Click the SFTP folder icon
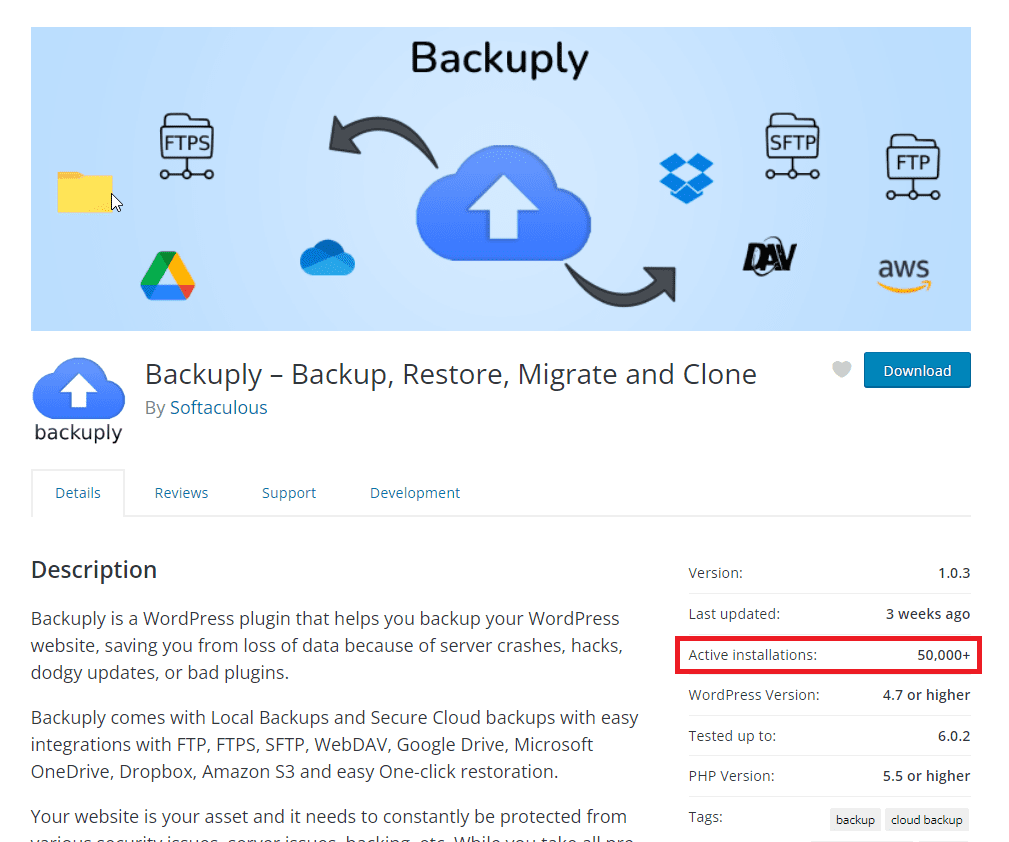 (x=793, y=147)
